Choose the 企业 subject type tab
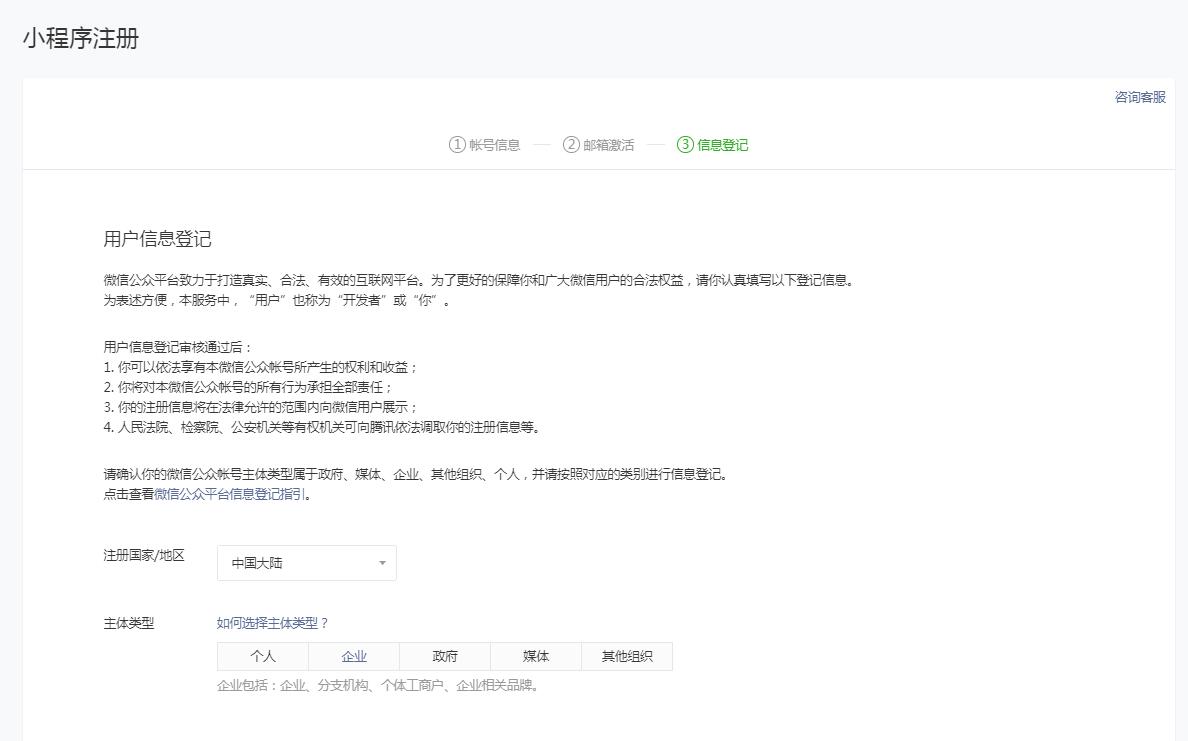The width and height of the screenshot is (1188, 741). (x=354, y=656)
